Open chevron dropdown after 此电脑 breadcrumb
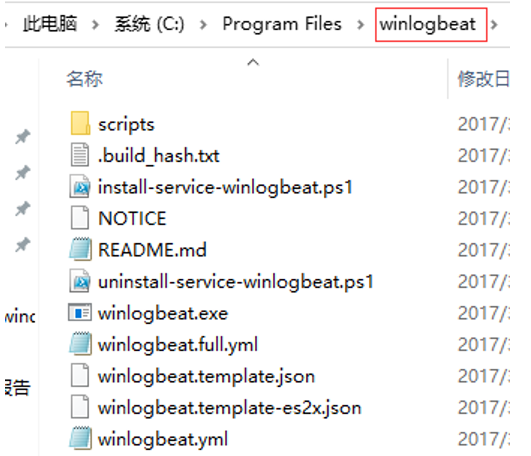This screenshot has height=456, width=531. (x=95, y=25)
